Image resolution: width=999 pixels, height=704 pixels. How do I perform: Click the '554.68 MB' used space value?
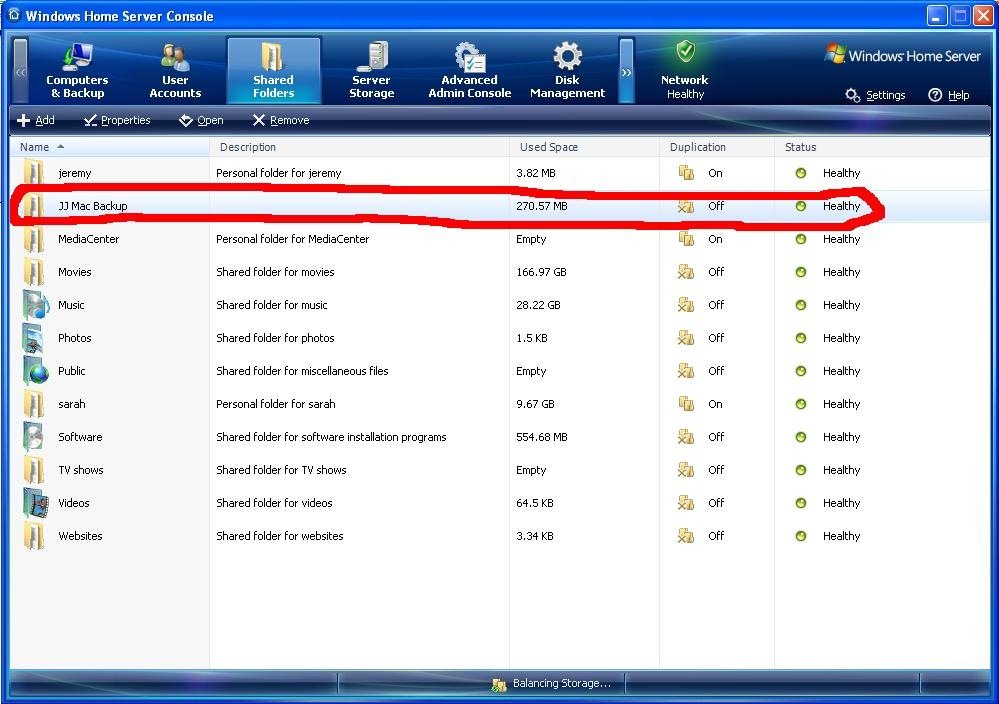coord(542,437)
